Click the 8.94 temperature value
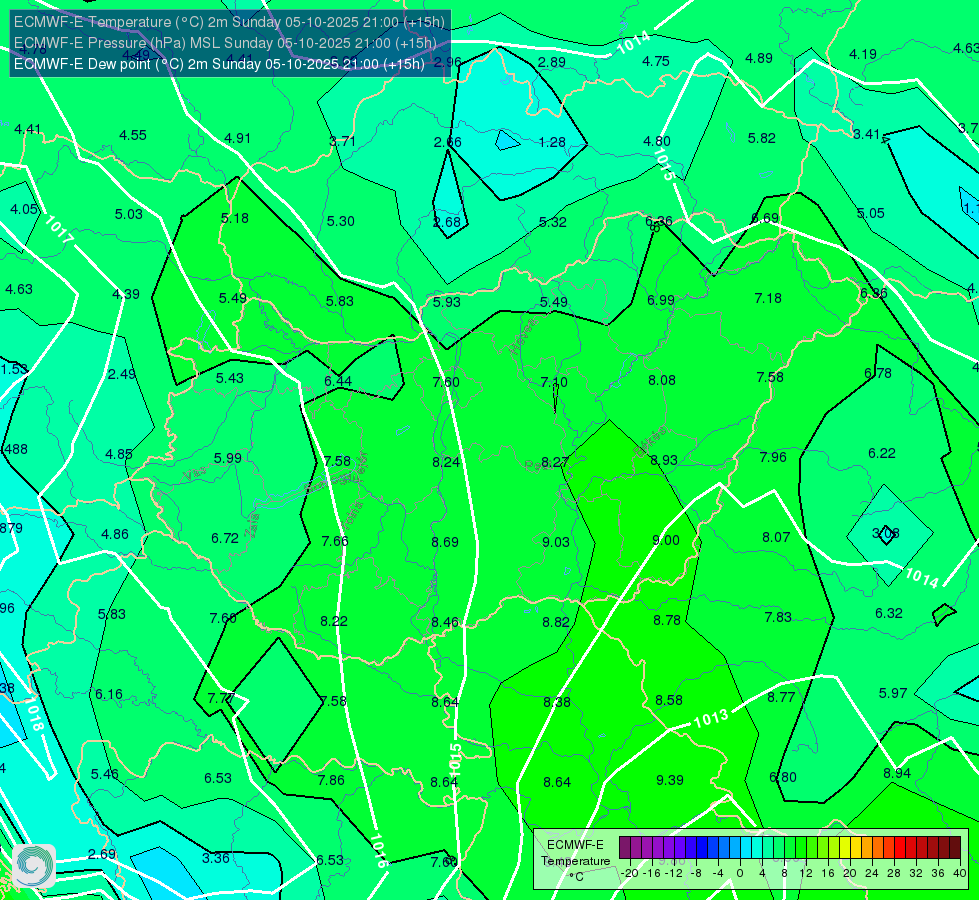The width and height of the screenshot is (979, 900). coord(897,773)
